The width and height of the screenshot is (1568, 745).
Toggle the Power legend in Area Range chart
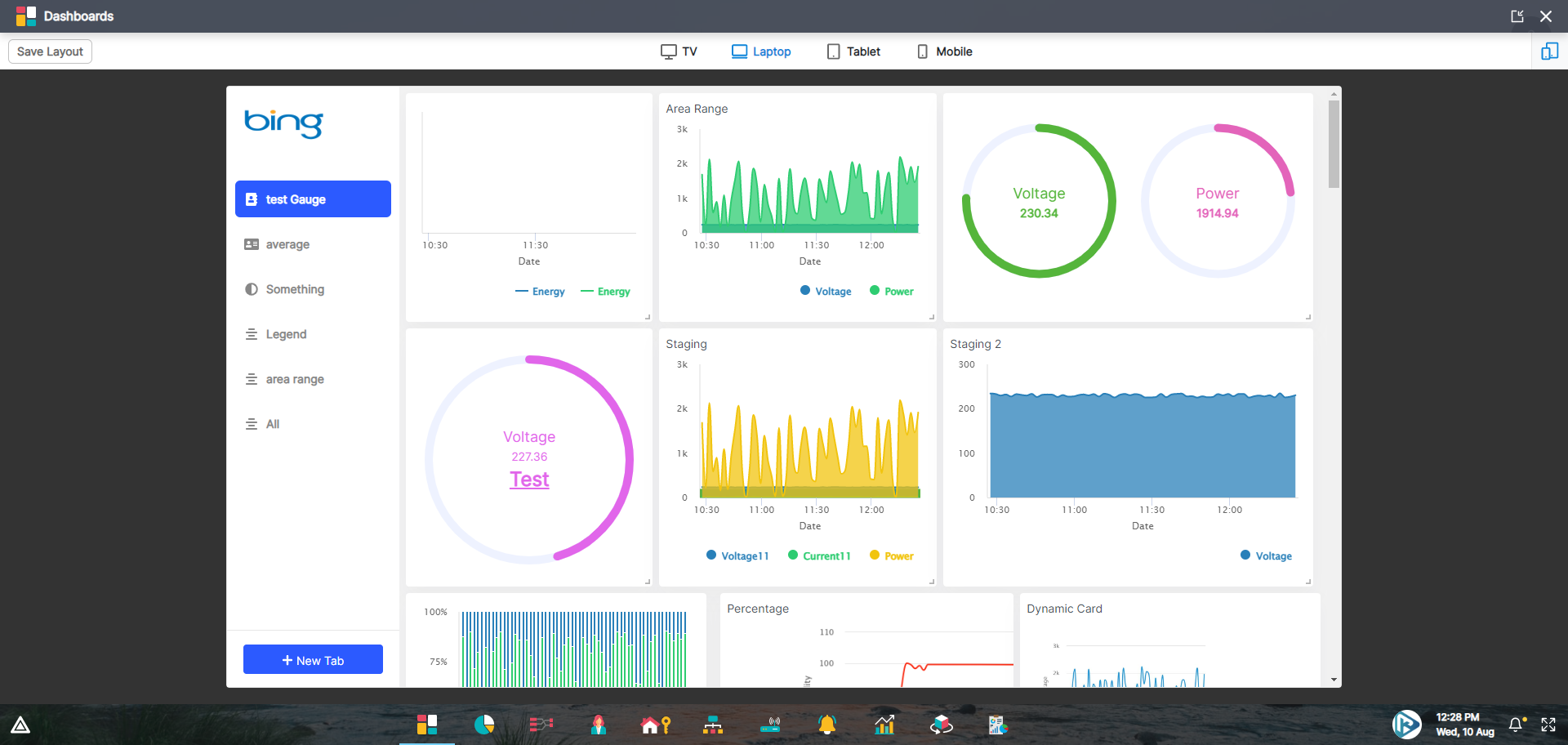pos(891,291)
